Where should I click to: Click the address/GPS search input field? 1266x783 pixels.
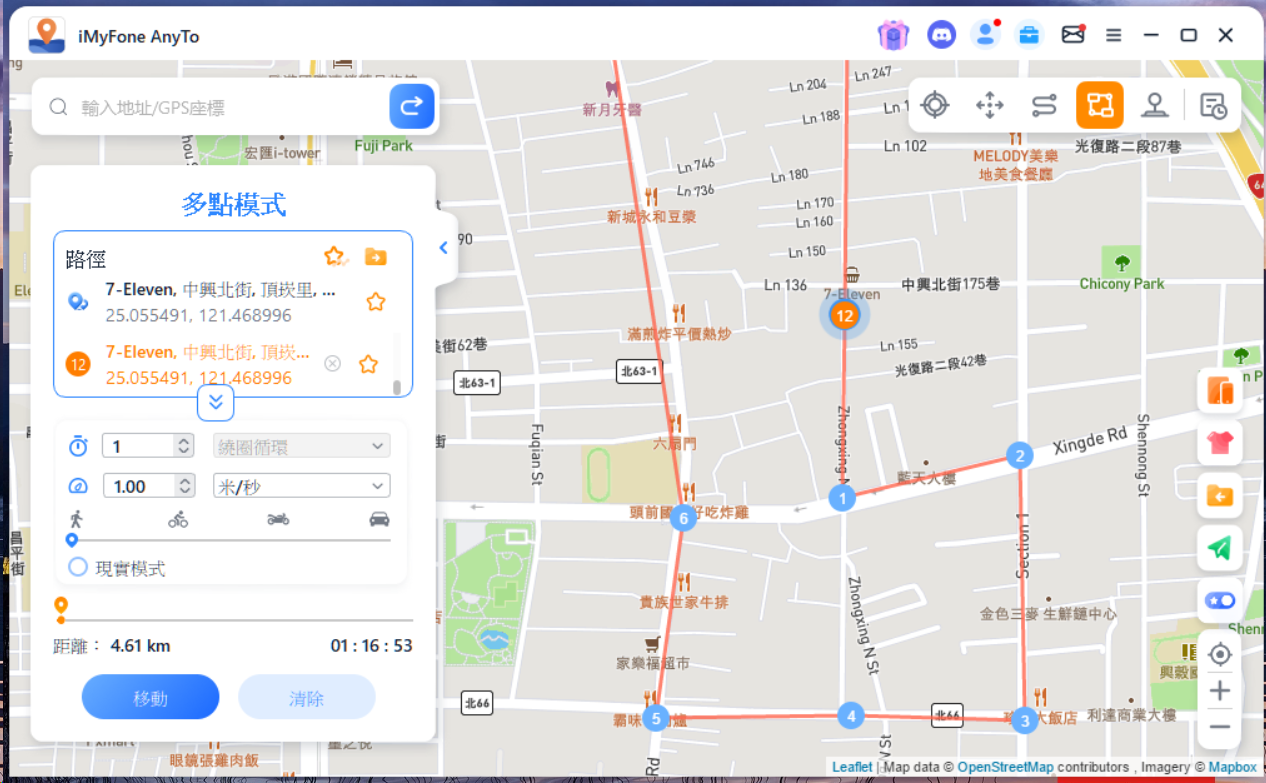pyautogui.click(x=230, y=107)
